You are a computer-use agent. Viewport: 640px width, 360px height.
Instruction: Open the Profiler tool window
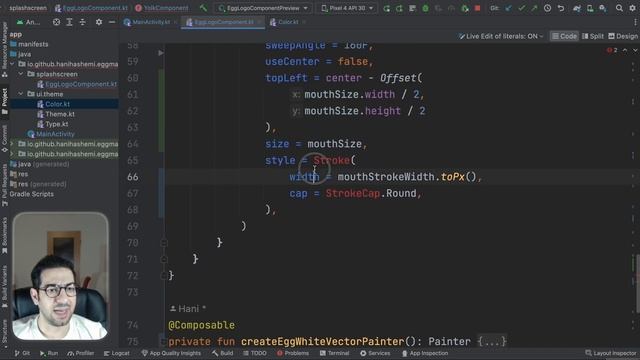pyautogui.click(x=80, y=353)
